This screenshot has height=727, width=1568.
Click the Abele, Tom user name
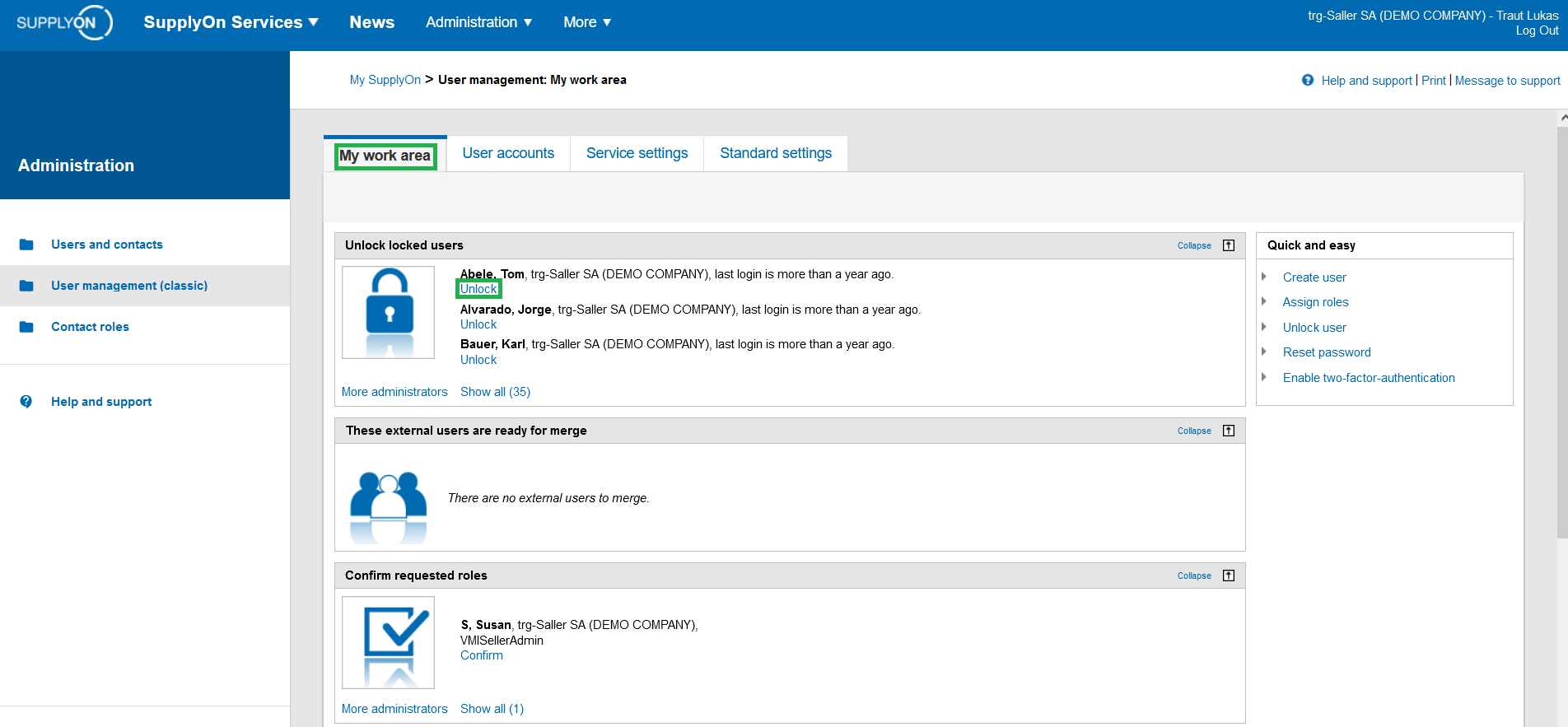492,274
